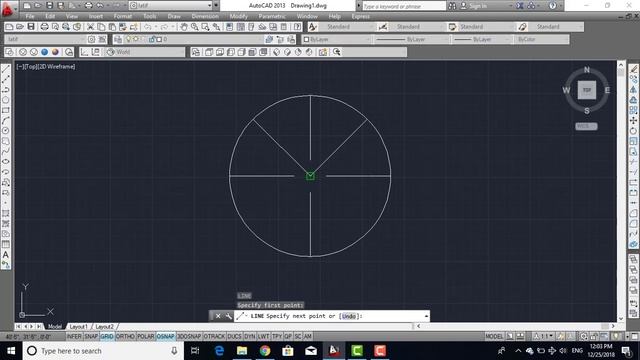Open the AutoCAD application menu logo

click(x=7, y=9)
